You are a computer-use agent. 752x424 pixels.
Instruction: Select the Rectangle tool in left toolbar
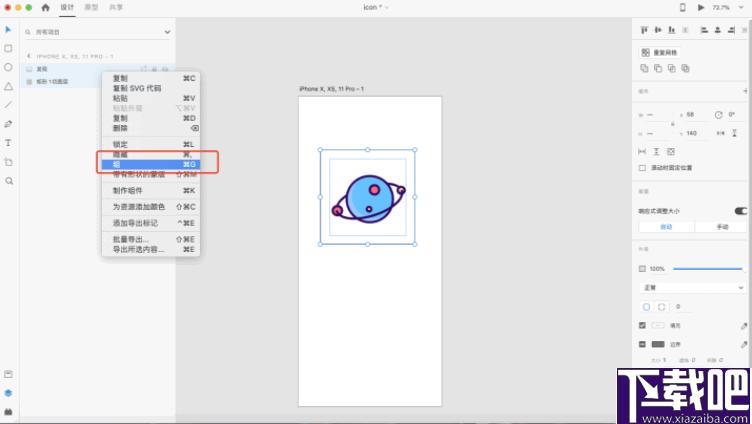(8, 48)
